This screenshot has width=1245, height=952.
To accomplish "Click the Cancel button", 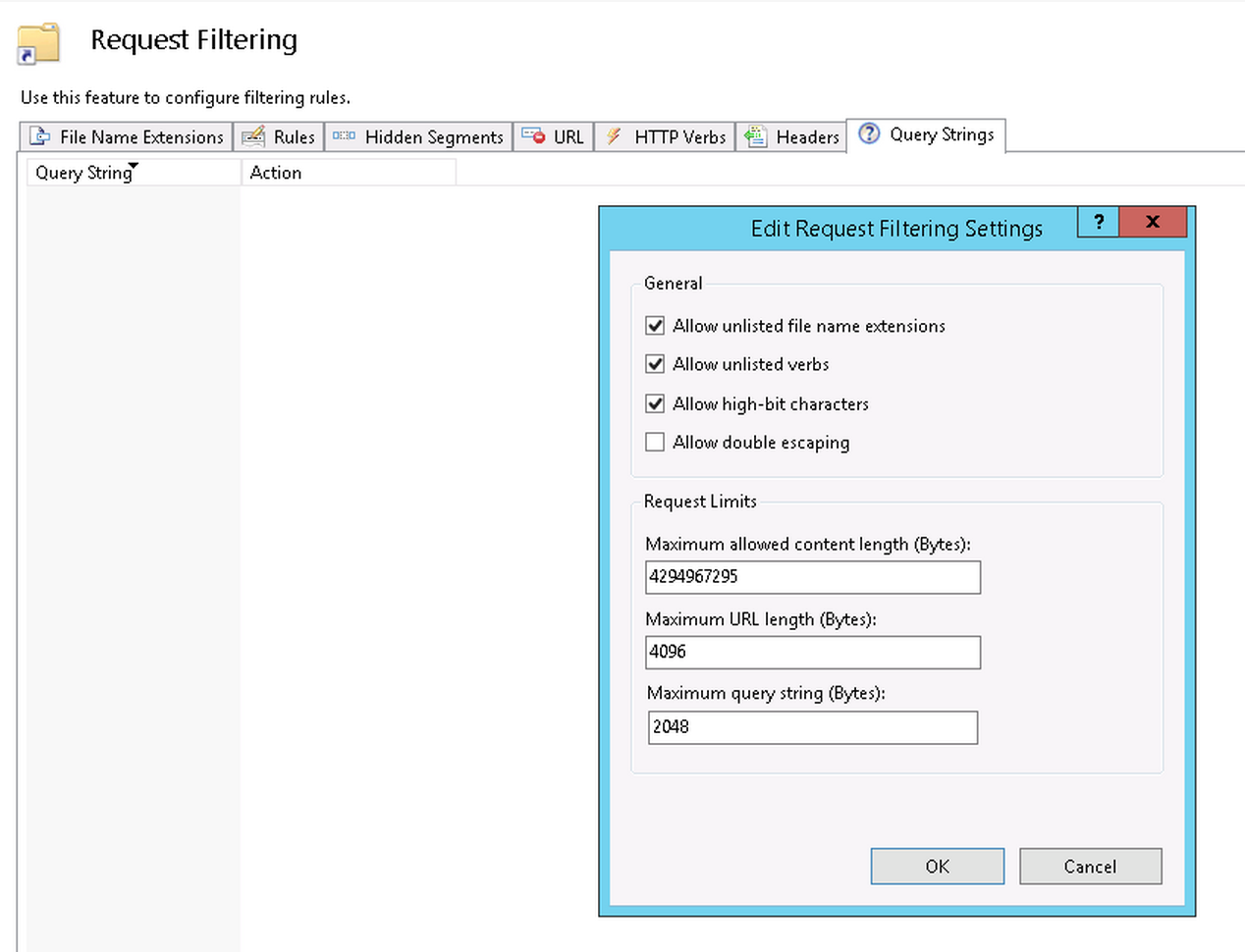I will tap(1090, 866).
